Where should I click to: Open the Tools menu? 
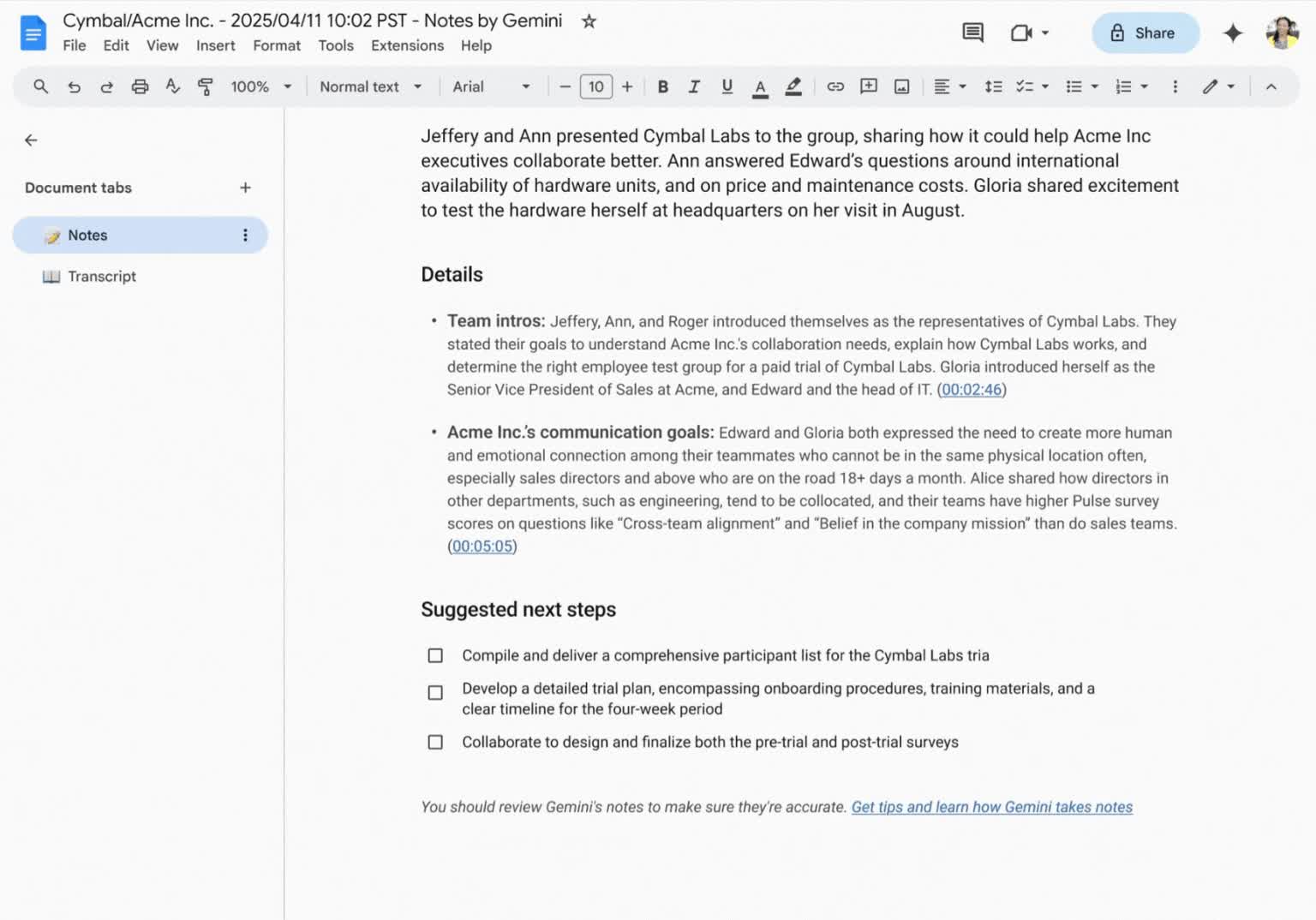click(x=336, y=45)
